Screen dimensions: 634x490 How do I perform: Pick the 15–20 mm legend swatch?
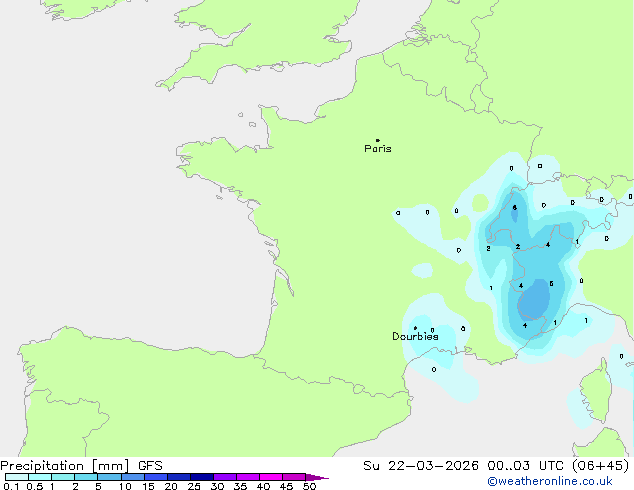pyautogui.click(x=156, y=477)
